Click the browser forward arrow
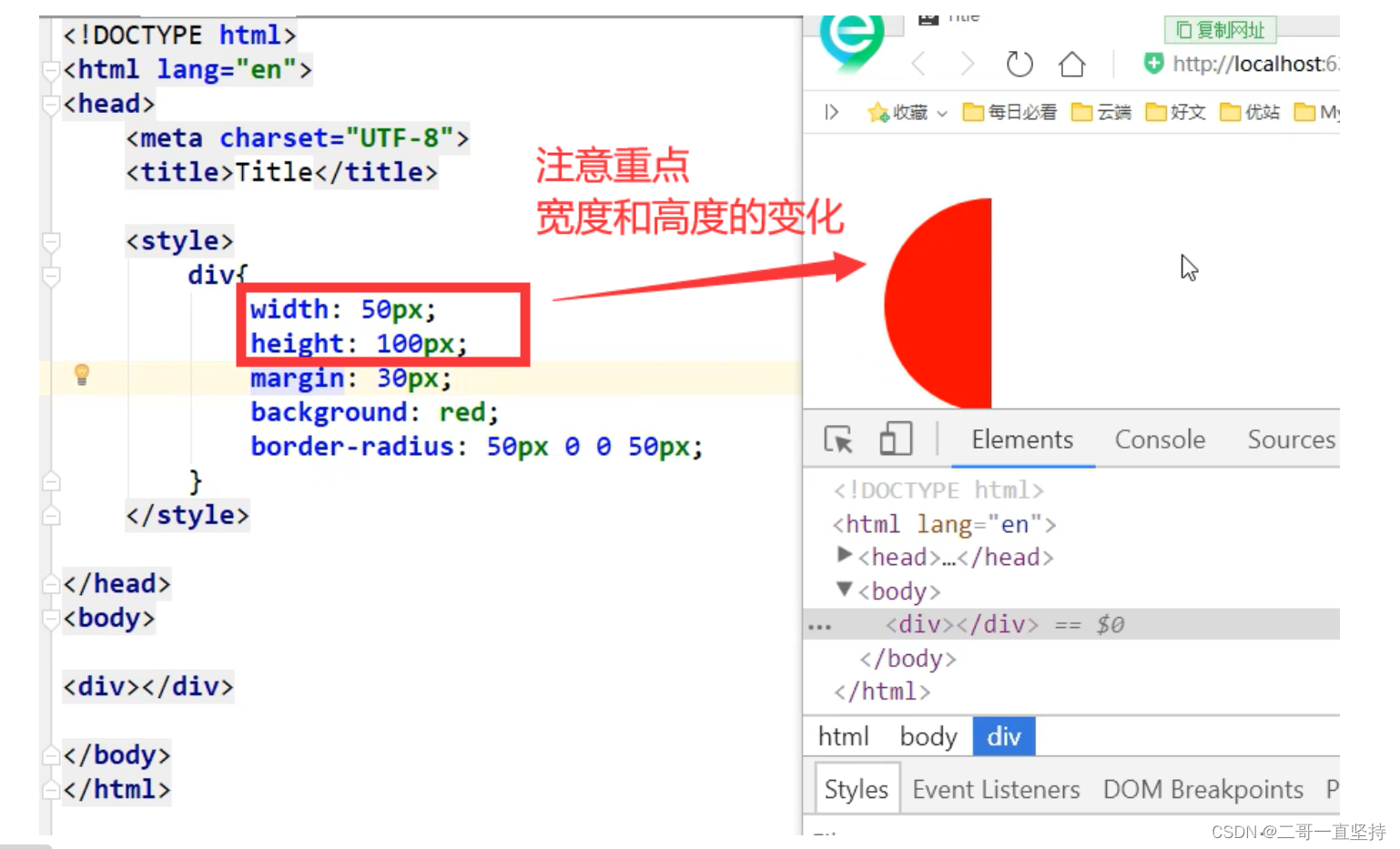The height and width of the screenshot is (849, 1400). [967, 65]
